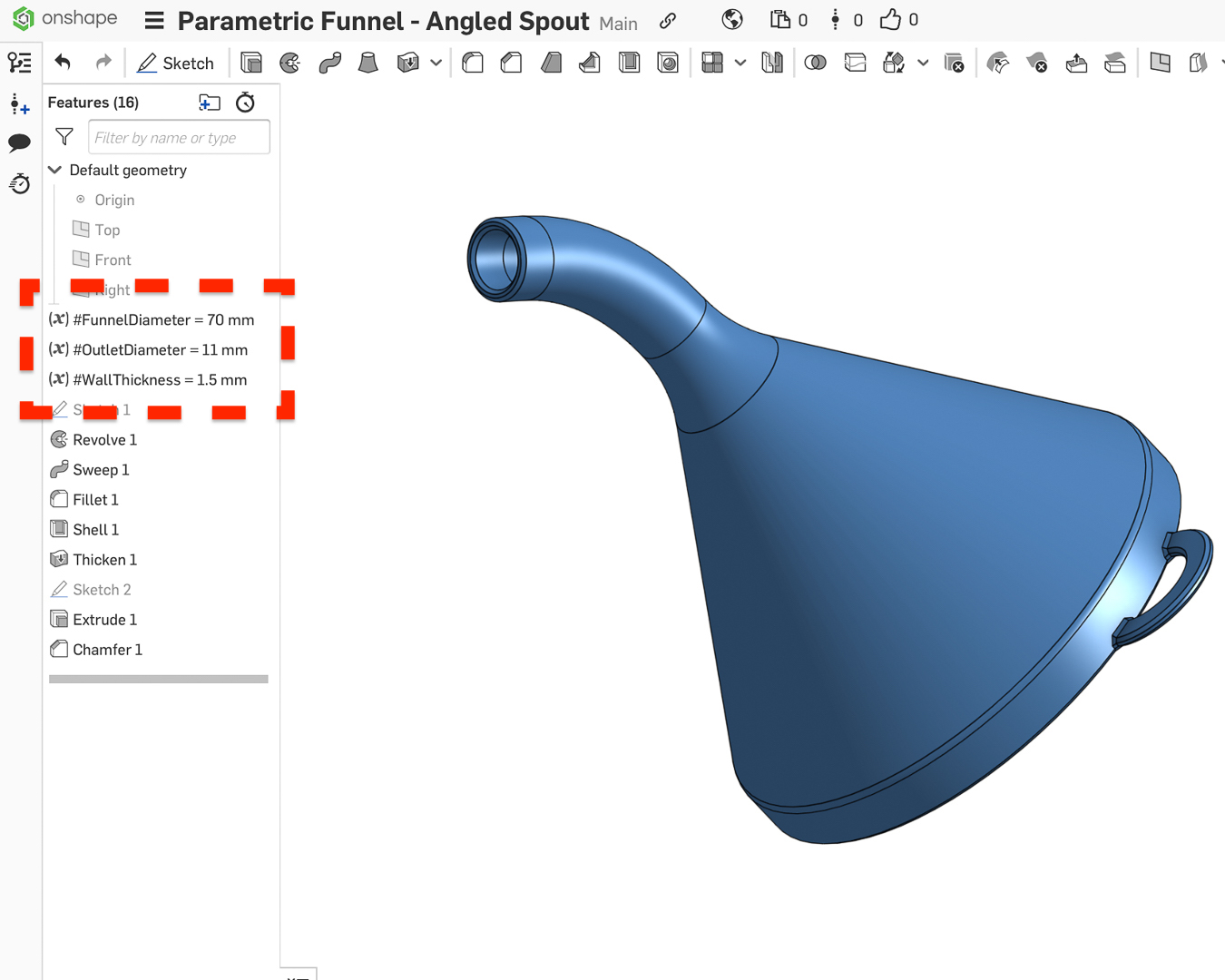Select the Mirror tool
Image resolution: width=1225 pixels, height=980 pixels.
click(772, 62)
